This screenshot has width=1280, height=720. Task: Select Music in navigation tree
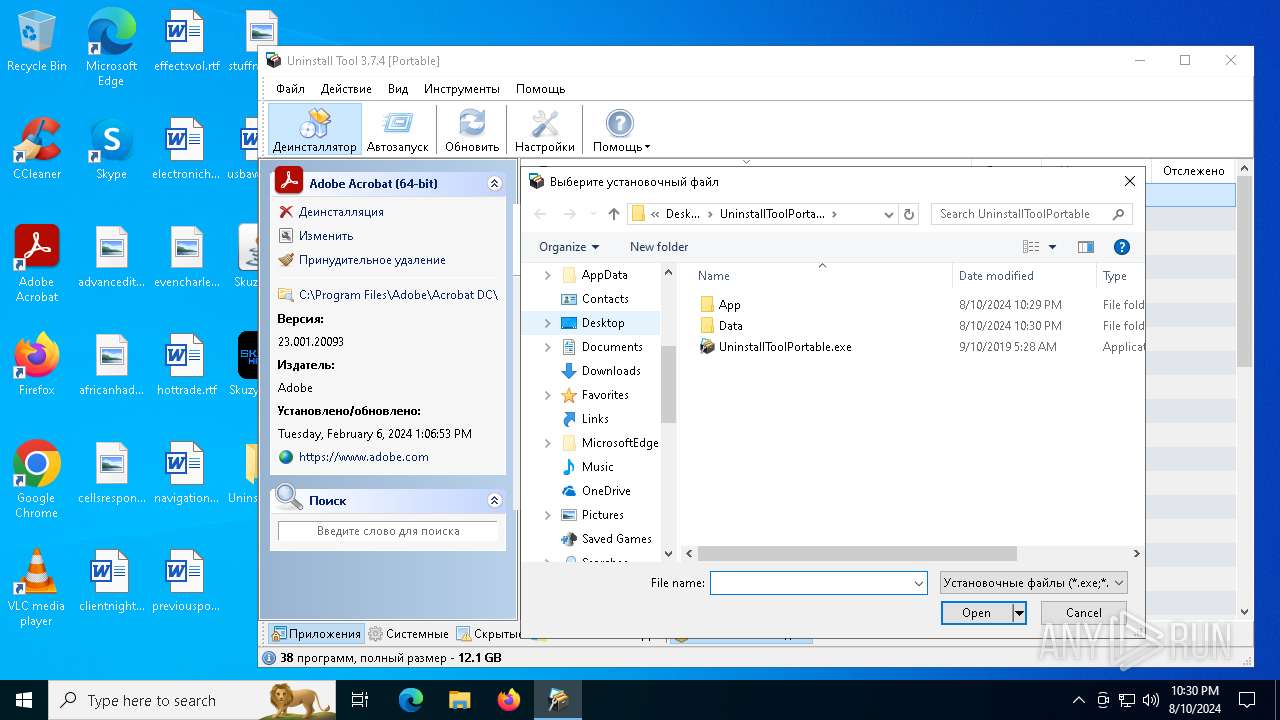[597, 467]
